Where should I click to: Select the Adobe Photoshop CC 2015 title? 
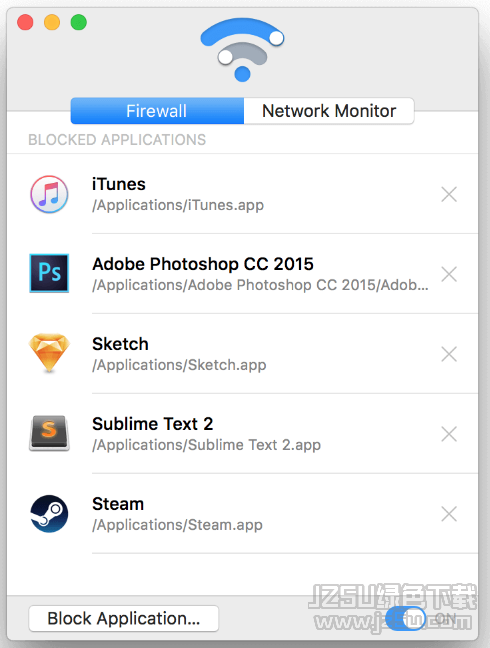point(203,264)
